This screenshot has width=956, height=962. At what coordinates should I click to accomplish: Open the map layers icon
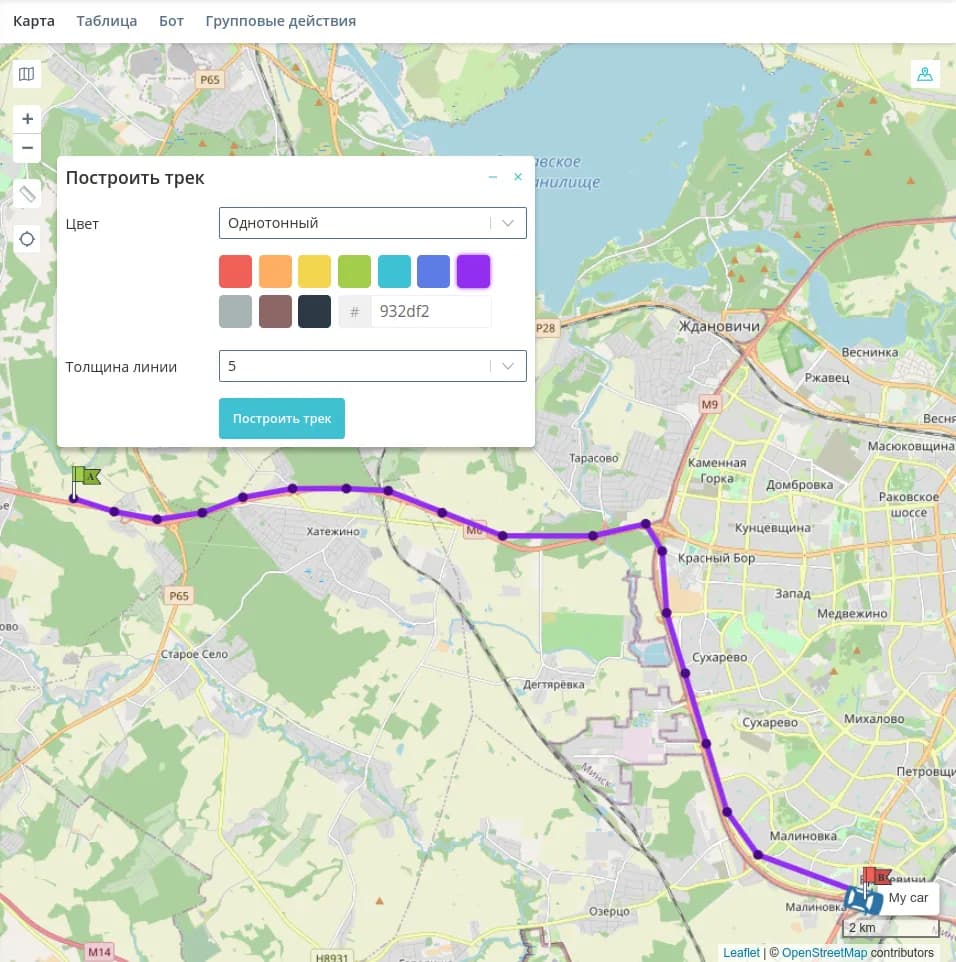click(27, 74)
